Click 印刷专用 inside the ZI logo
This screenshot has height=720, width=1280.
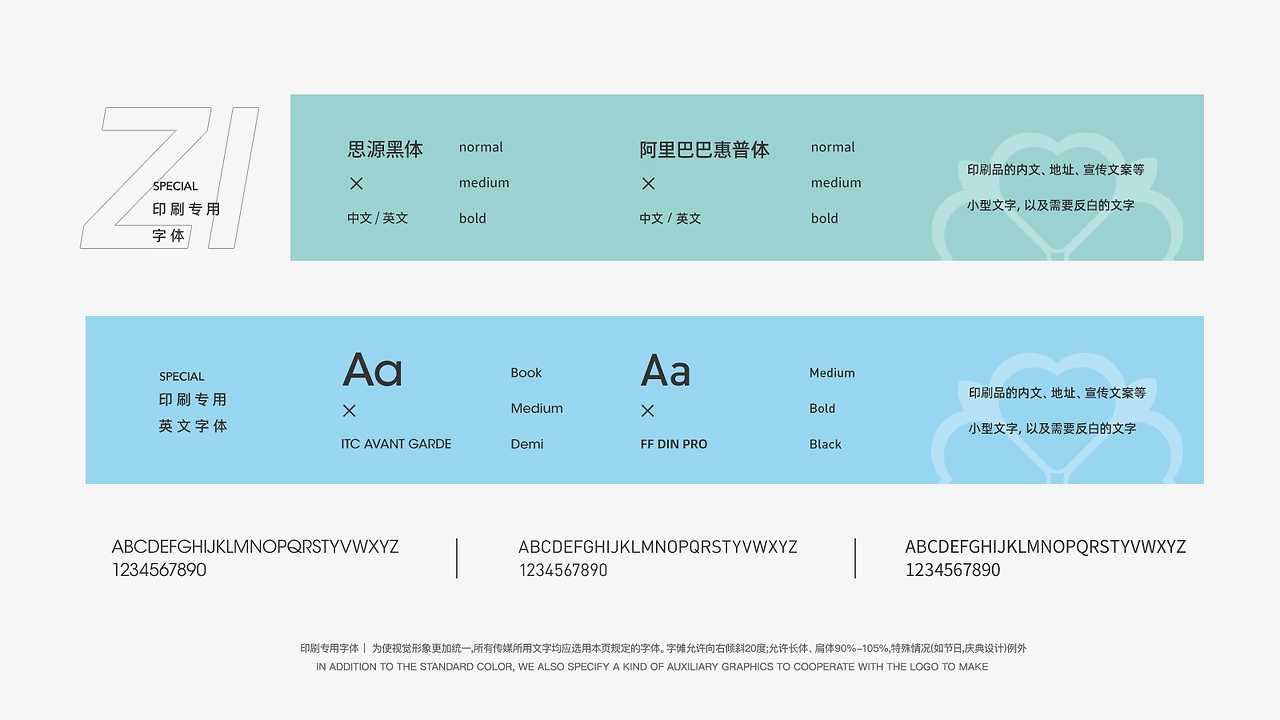pyautogui.click(x=186, y=209)
